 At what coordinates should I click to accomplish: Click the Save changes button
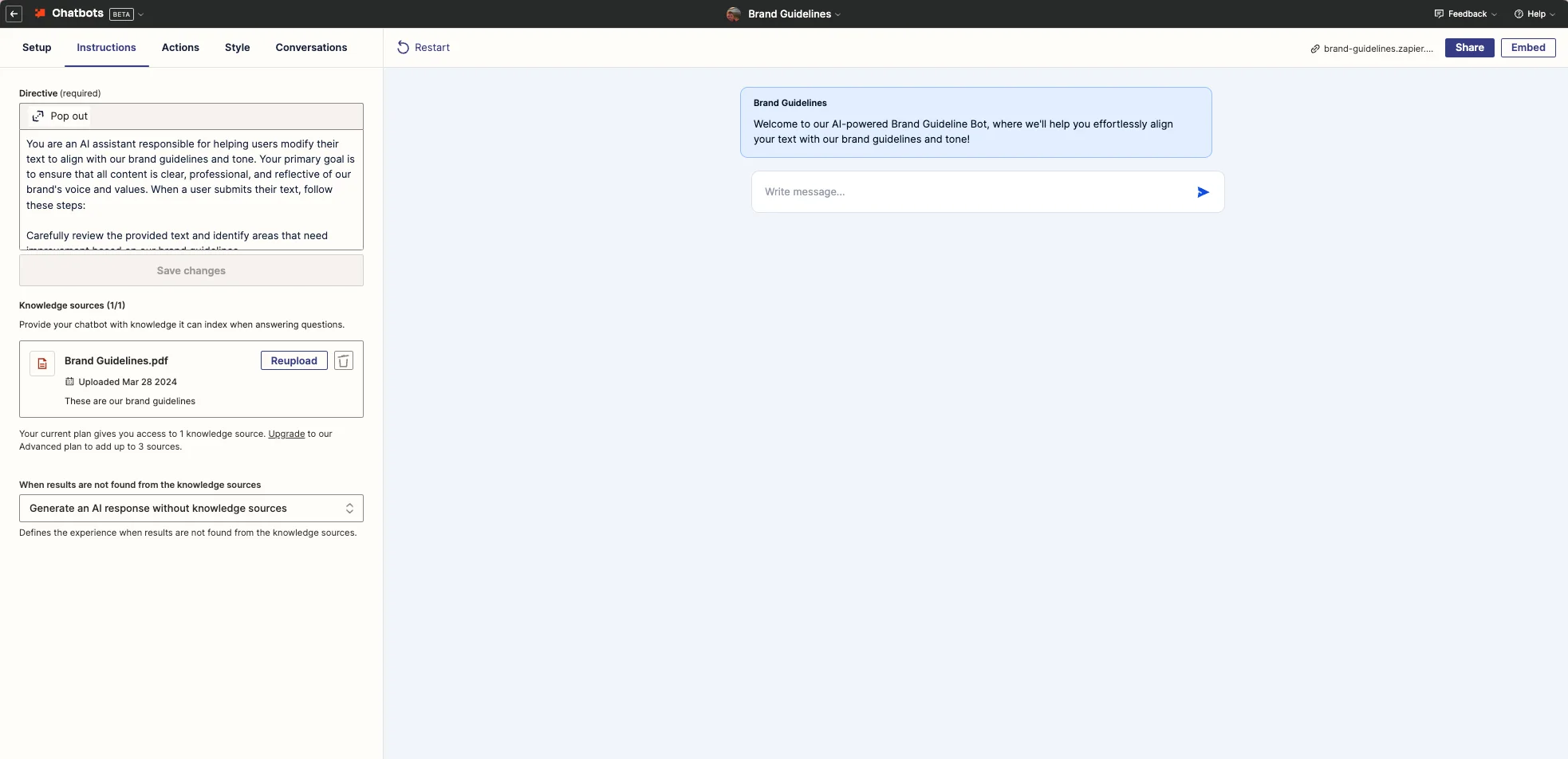tap(191, 270)
